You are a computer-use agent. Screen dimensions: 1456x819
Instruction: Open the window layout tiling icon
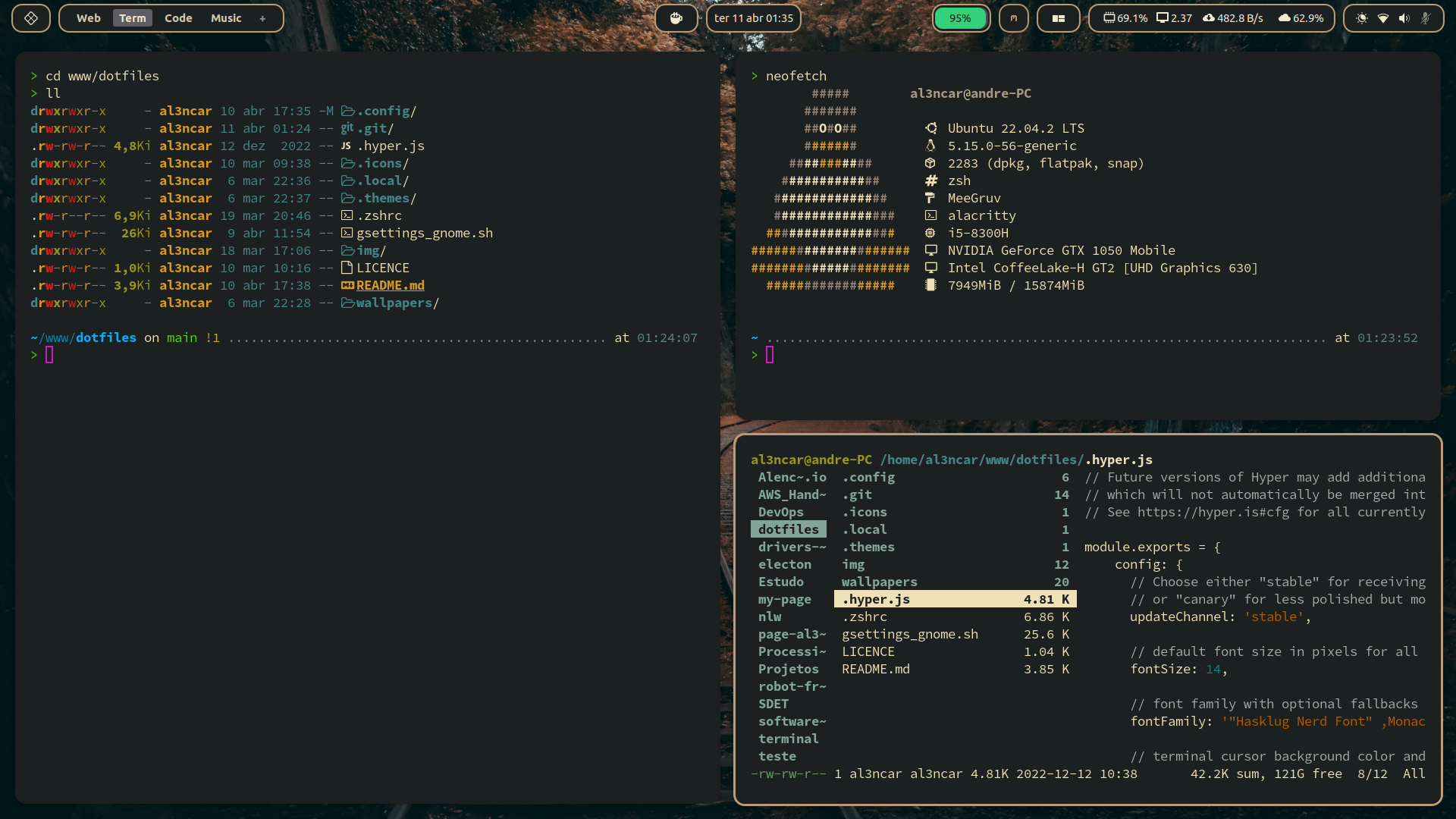click(1058, 18)
